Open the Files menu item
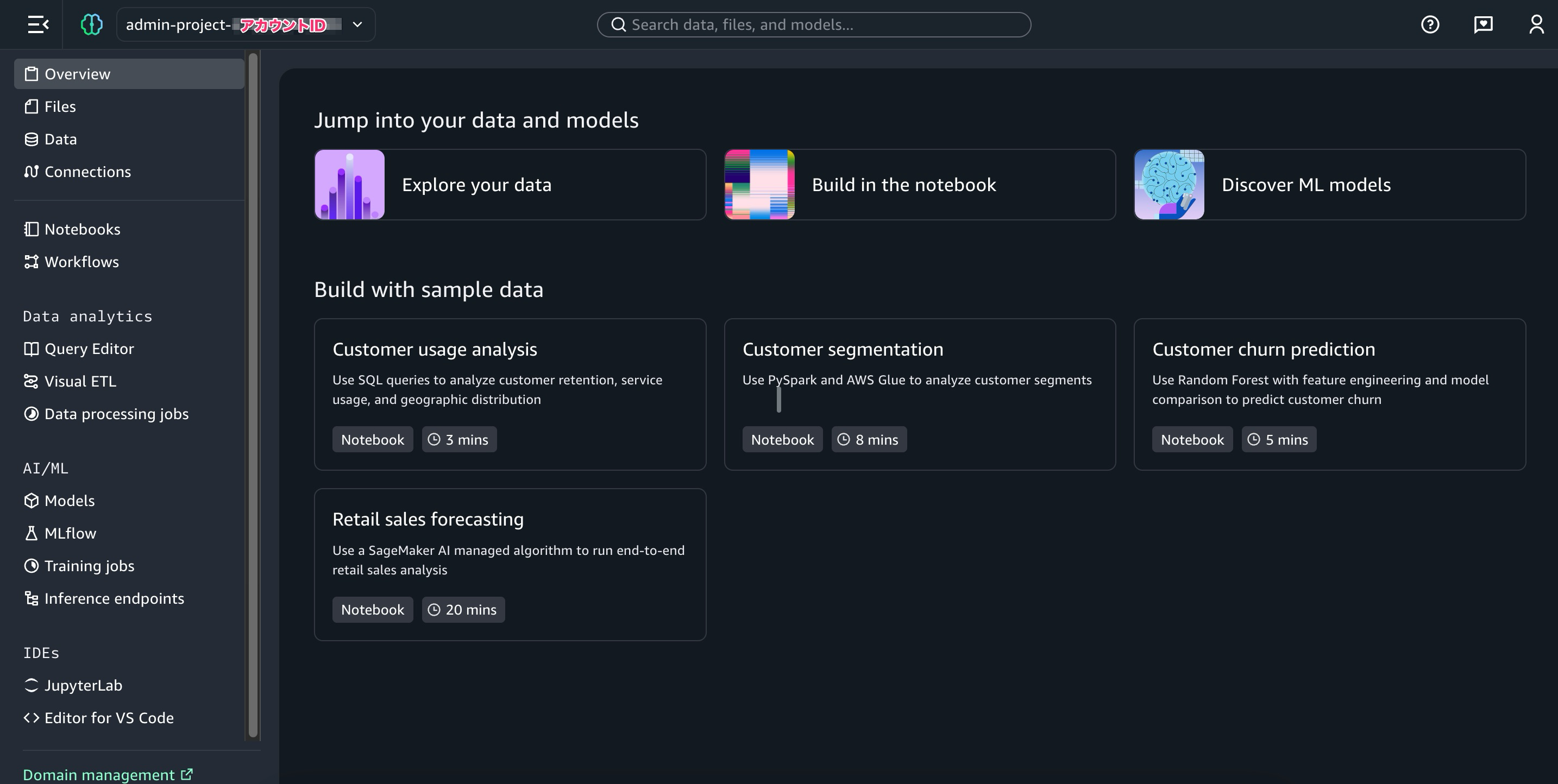Screen dimensions: 1558x784 click(x=60, y=106)
